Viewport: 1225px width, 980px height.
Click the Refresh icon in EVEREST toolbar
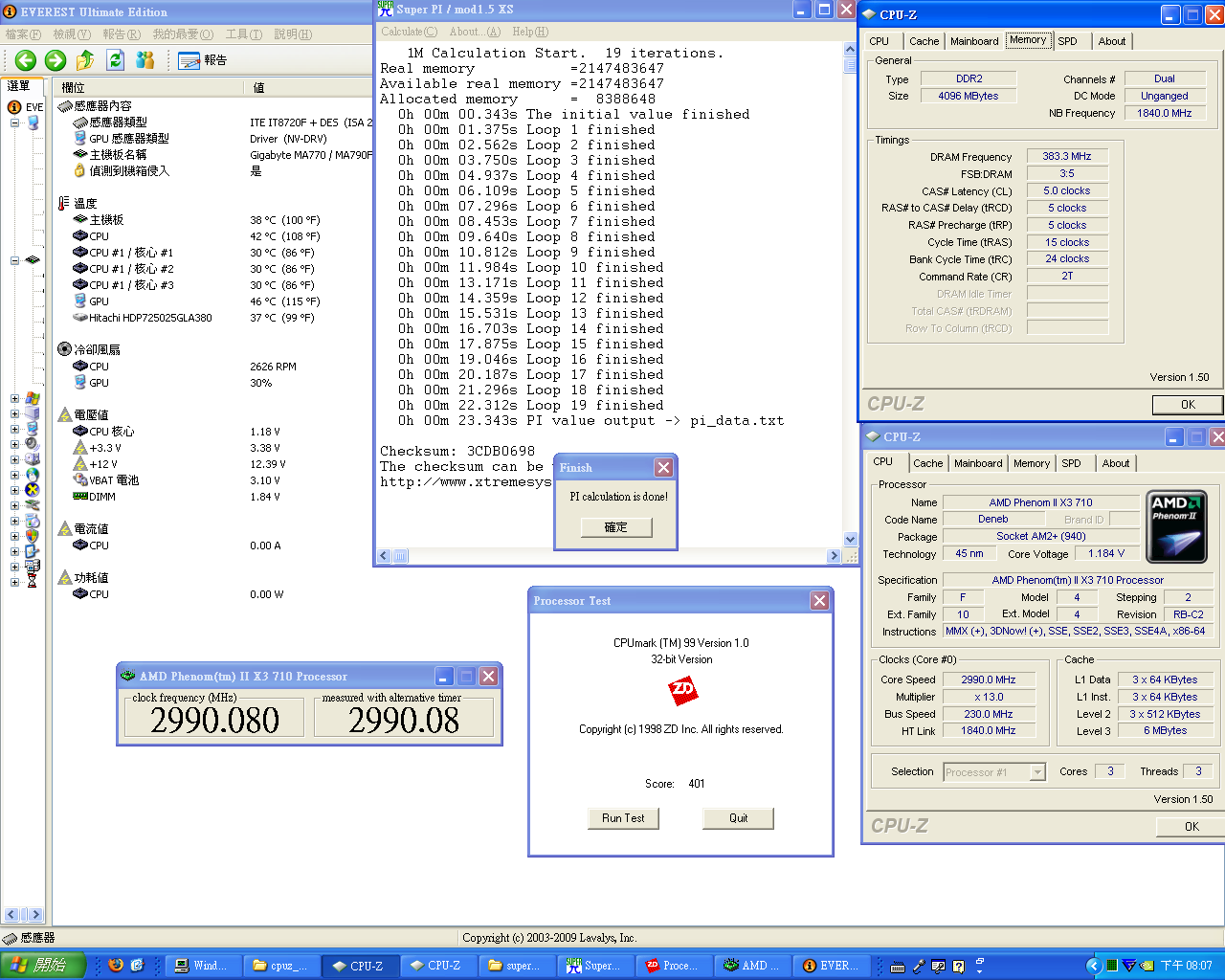[116, 60]
